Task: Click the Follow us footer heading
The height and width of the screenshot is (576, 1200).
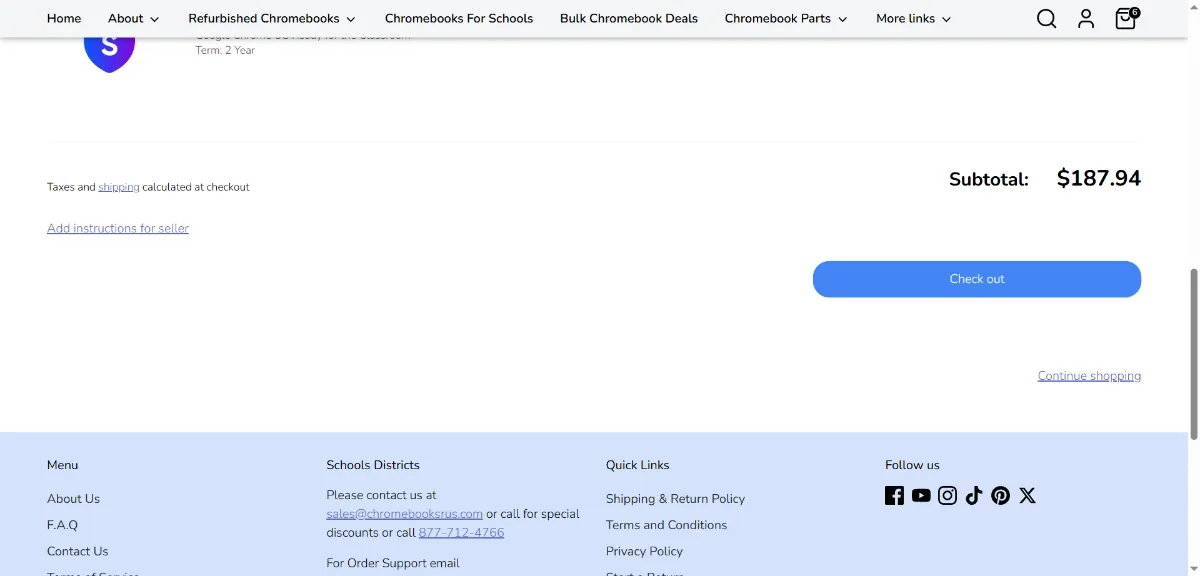Action: click(x=912, y=465)
